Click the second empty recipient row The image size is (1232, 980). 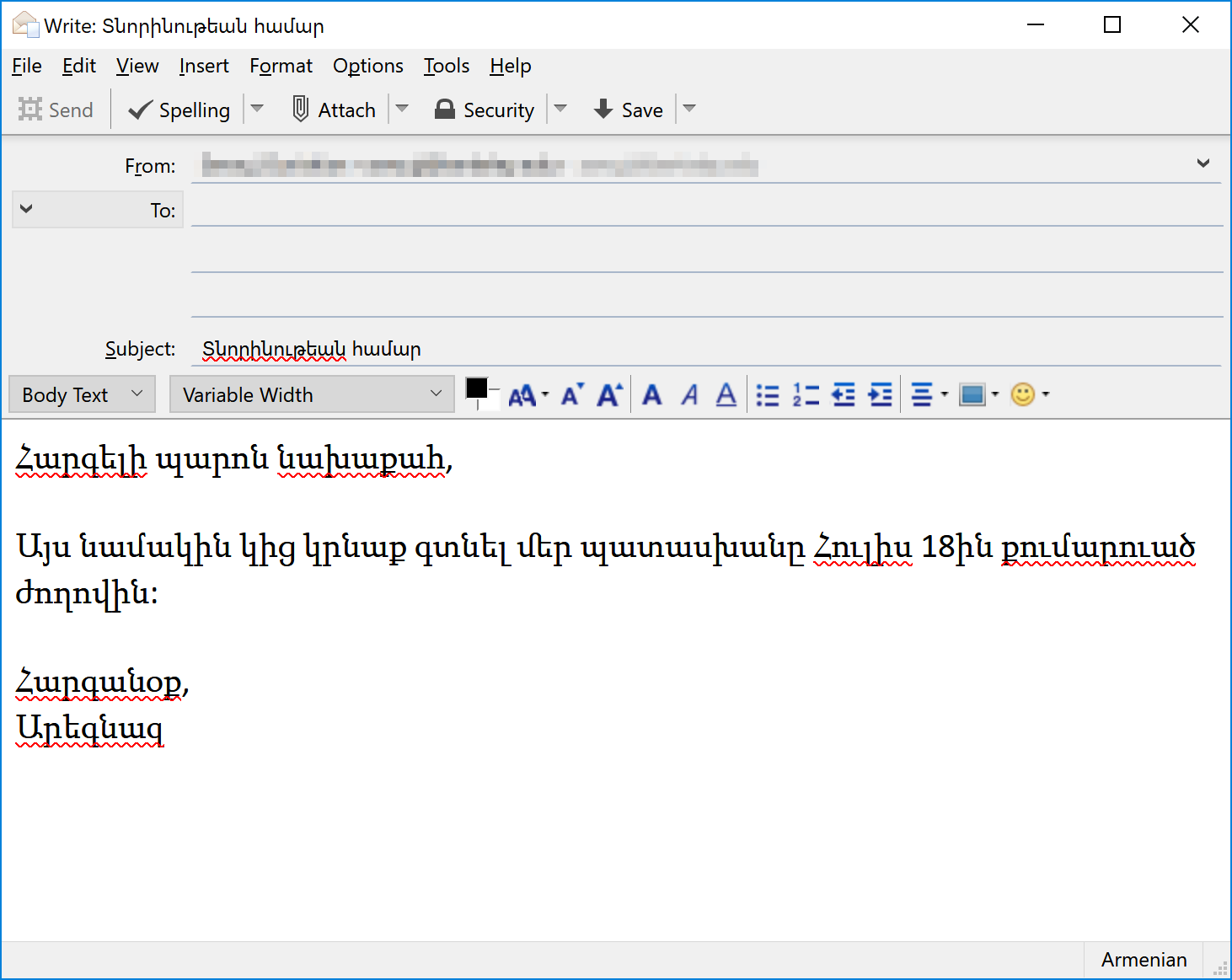707,254
